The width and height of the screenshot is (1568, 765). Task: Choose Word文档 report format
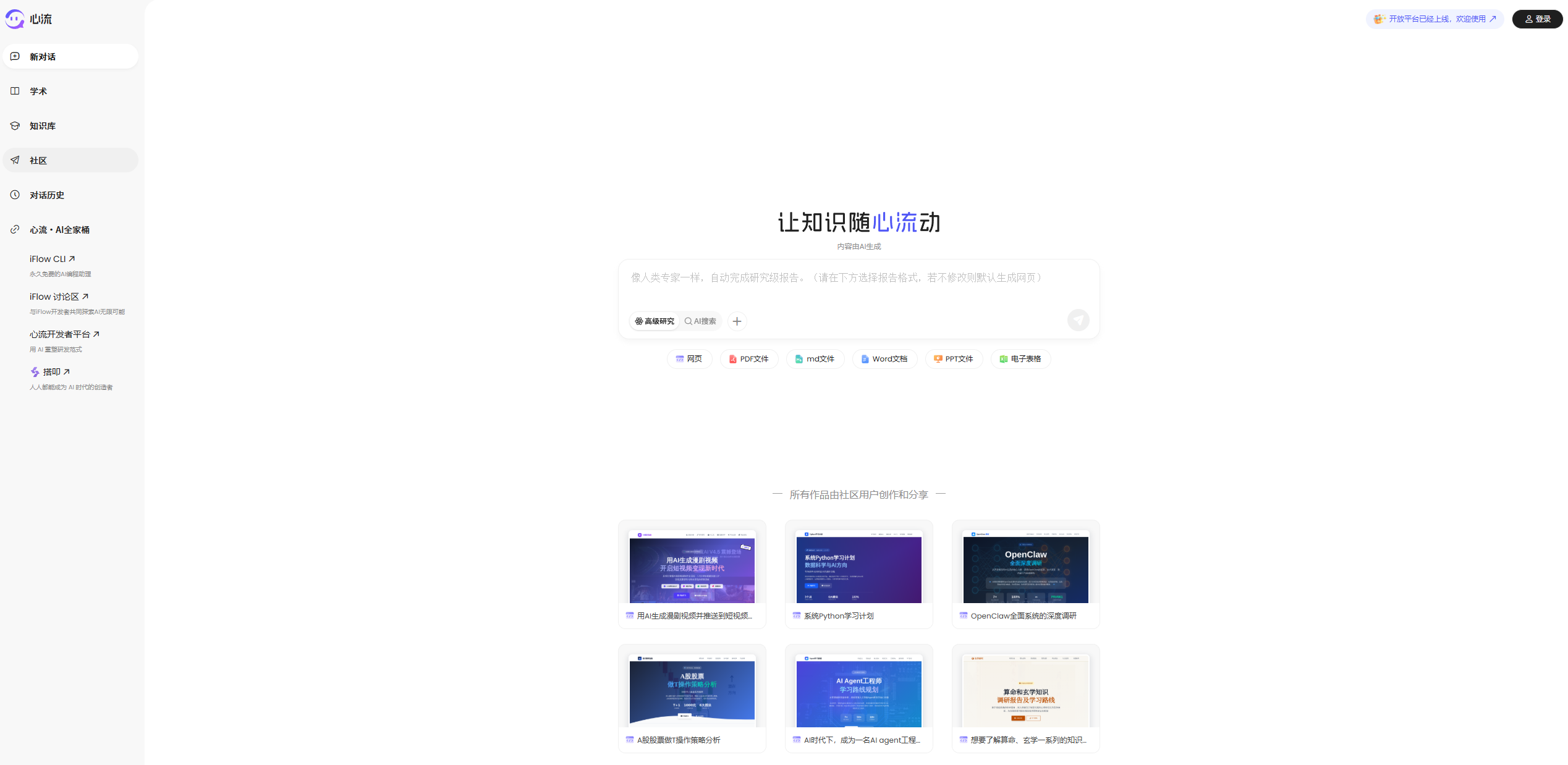(884, 359)
